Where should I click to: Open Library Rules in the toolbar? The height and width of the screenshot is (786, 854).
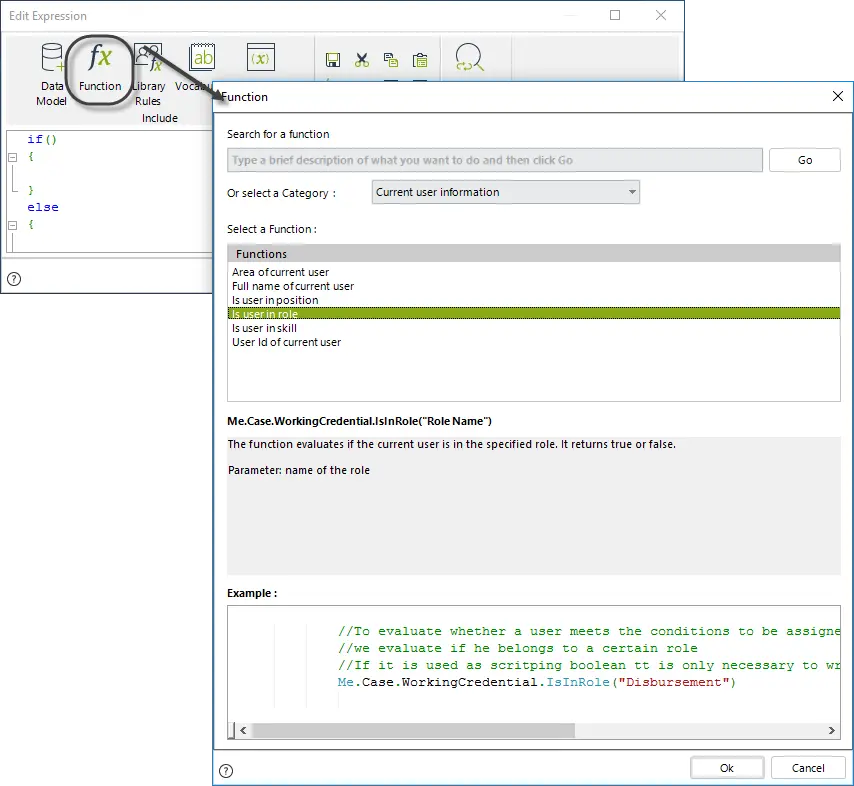tap(148, 75)
